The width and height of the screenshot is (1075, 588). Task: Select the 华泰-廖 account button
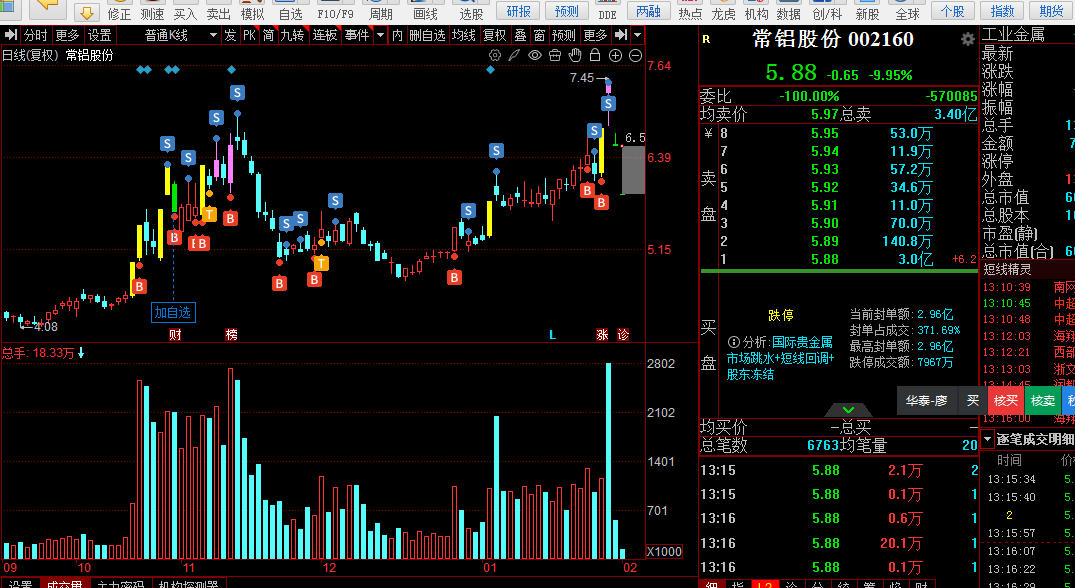(926, 401)
